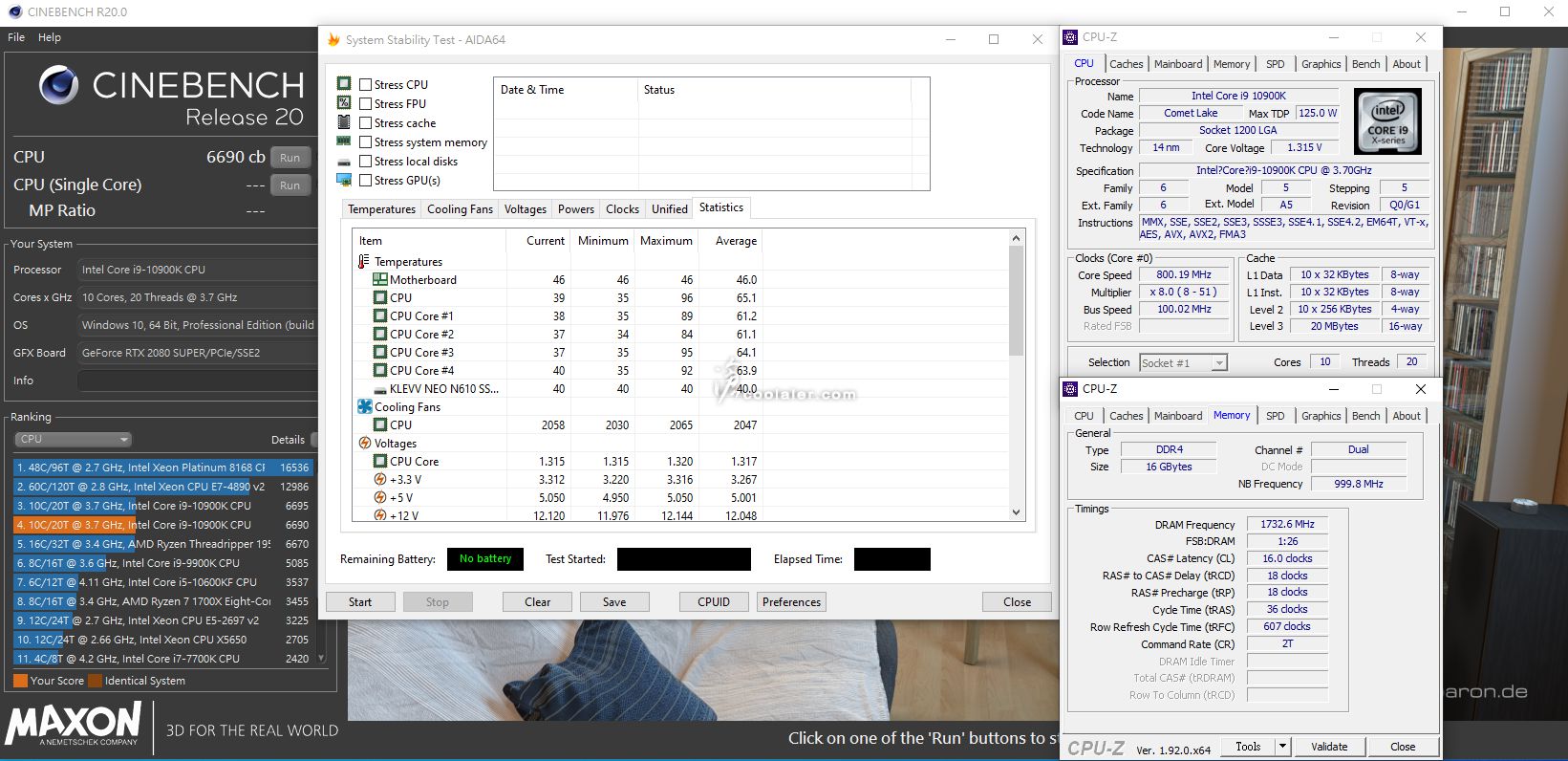Switch to the AIDA64 Powers tab
1568x761 pixels.
click(575, 209)
